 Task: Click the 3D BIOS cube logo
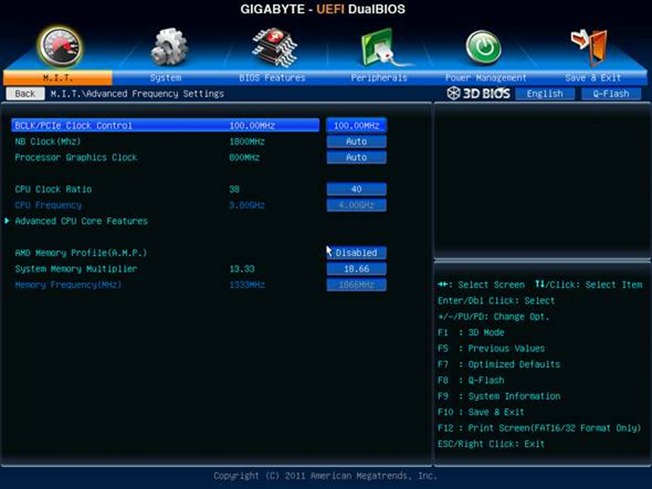pos(453,93)
